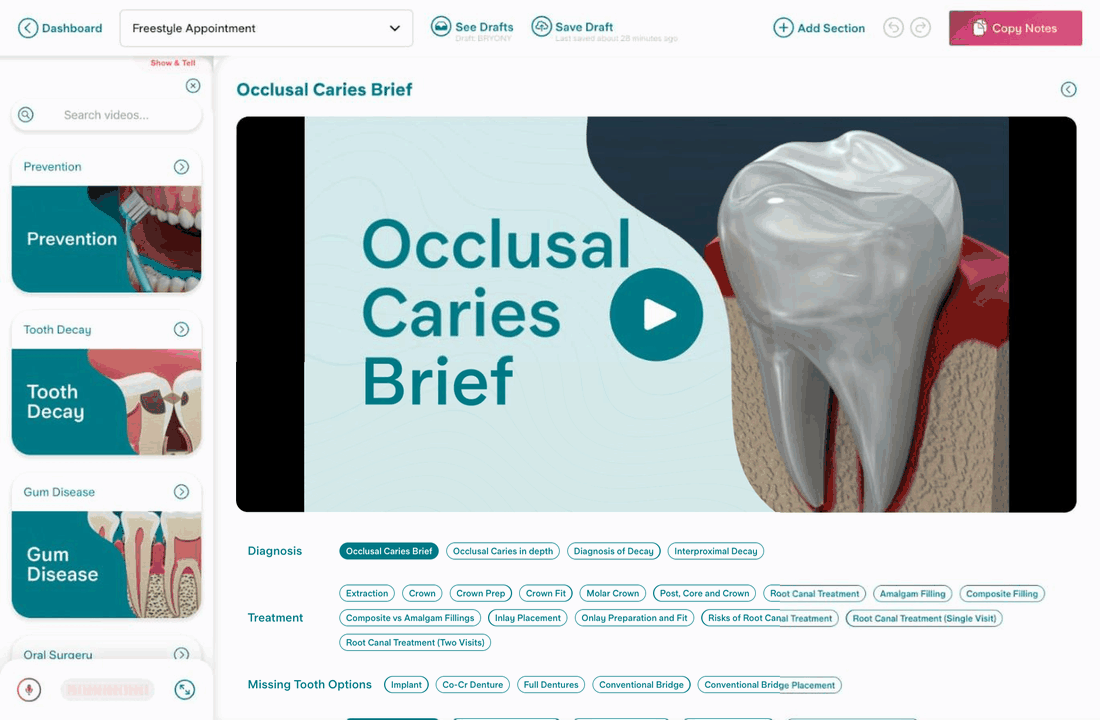Expand the Gum Disease category

[x=182, y=492]
